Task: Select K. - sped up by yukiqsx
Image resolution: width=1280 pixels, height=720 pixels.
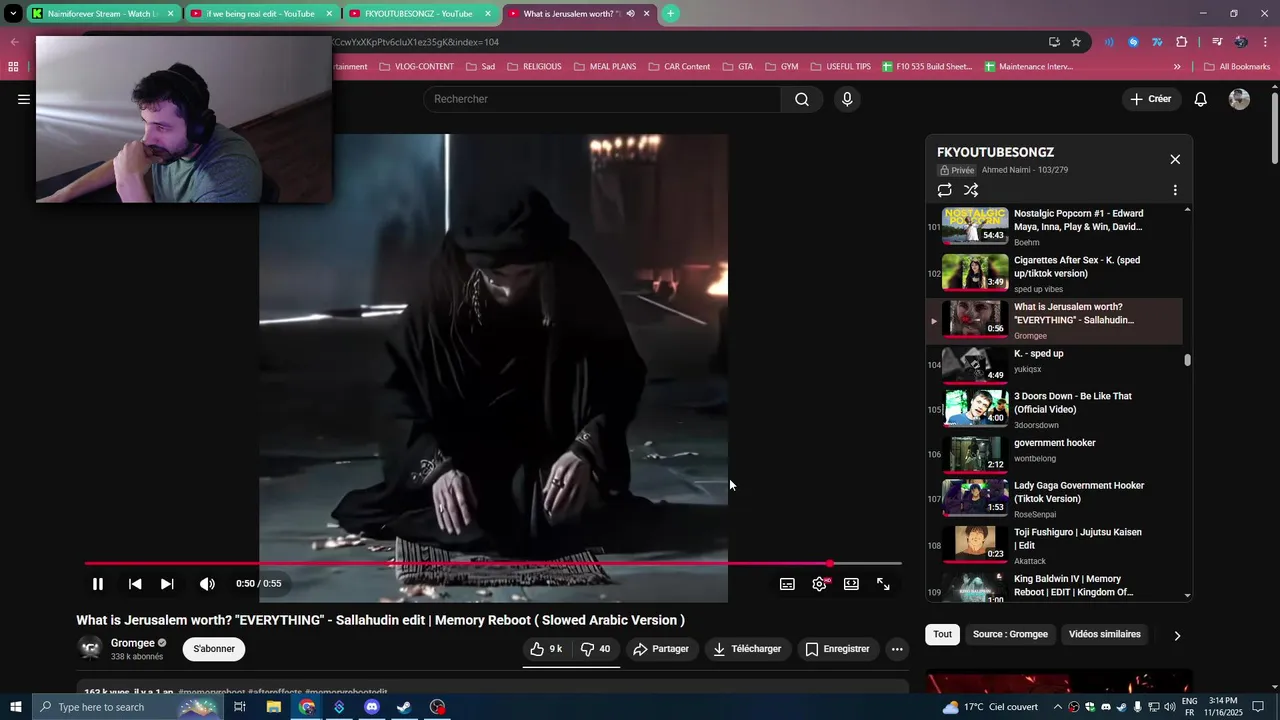Action: (x=1054, y=364)
